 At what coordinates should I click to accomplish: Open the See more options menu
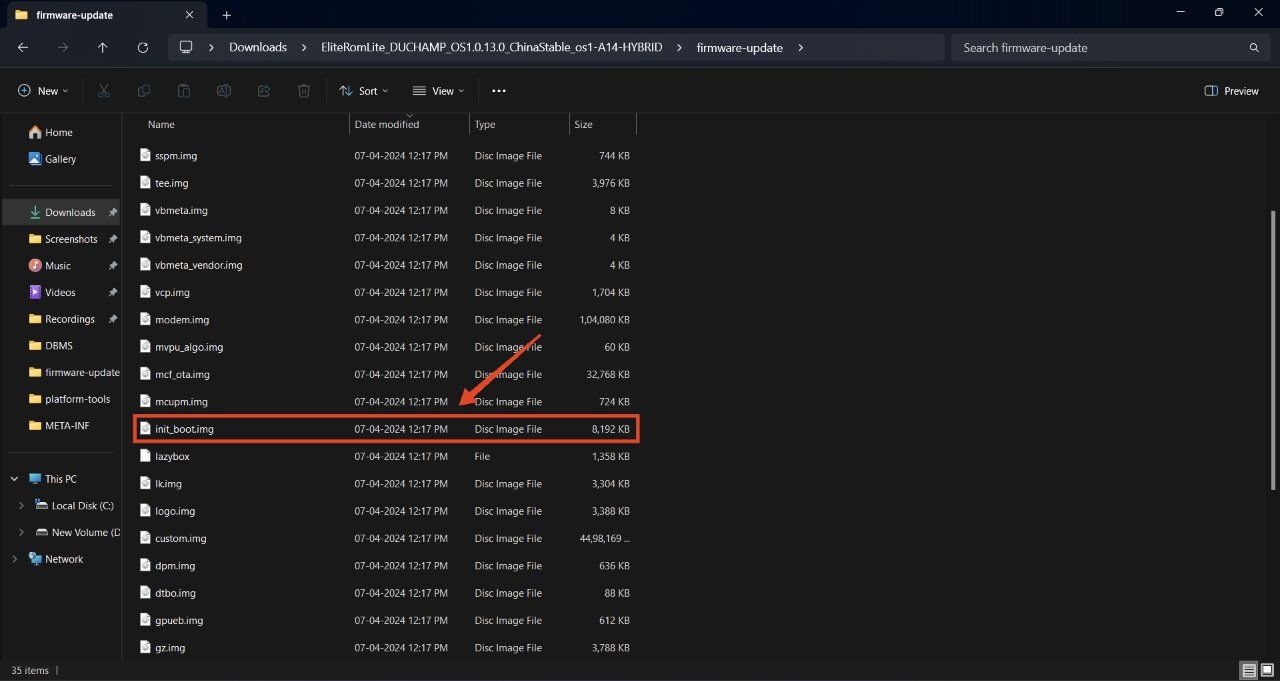point(499,91)
